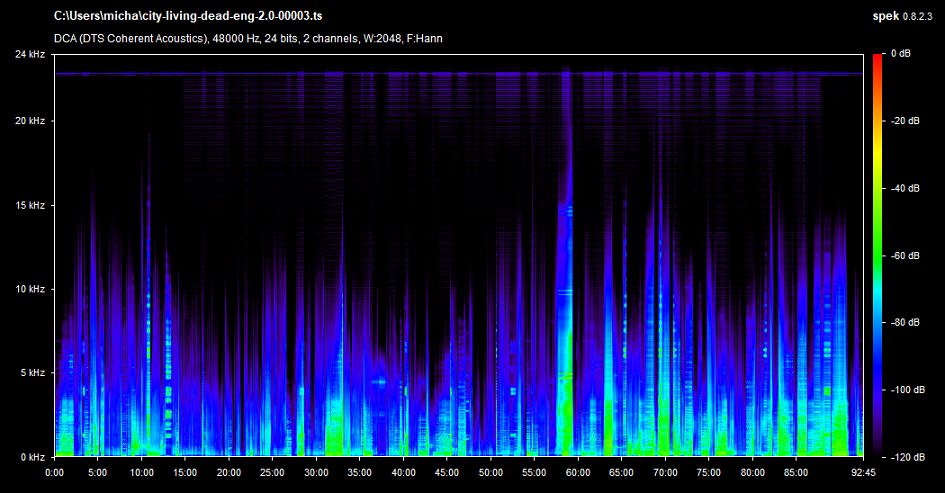Click the 0 kHz frequency label
This screenshot has height=493, width=945.
click(x=31, y=457)
